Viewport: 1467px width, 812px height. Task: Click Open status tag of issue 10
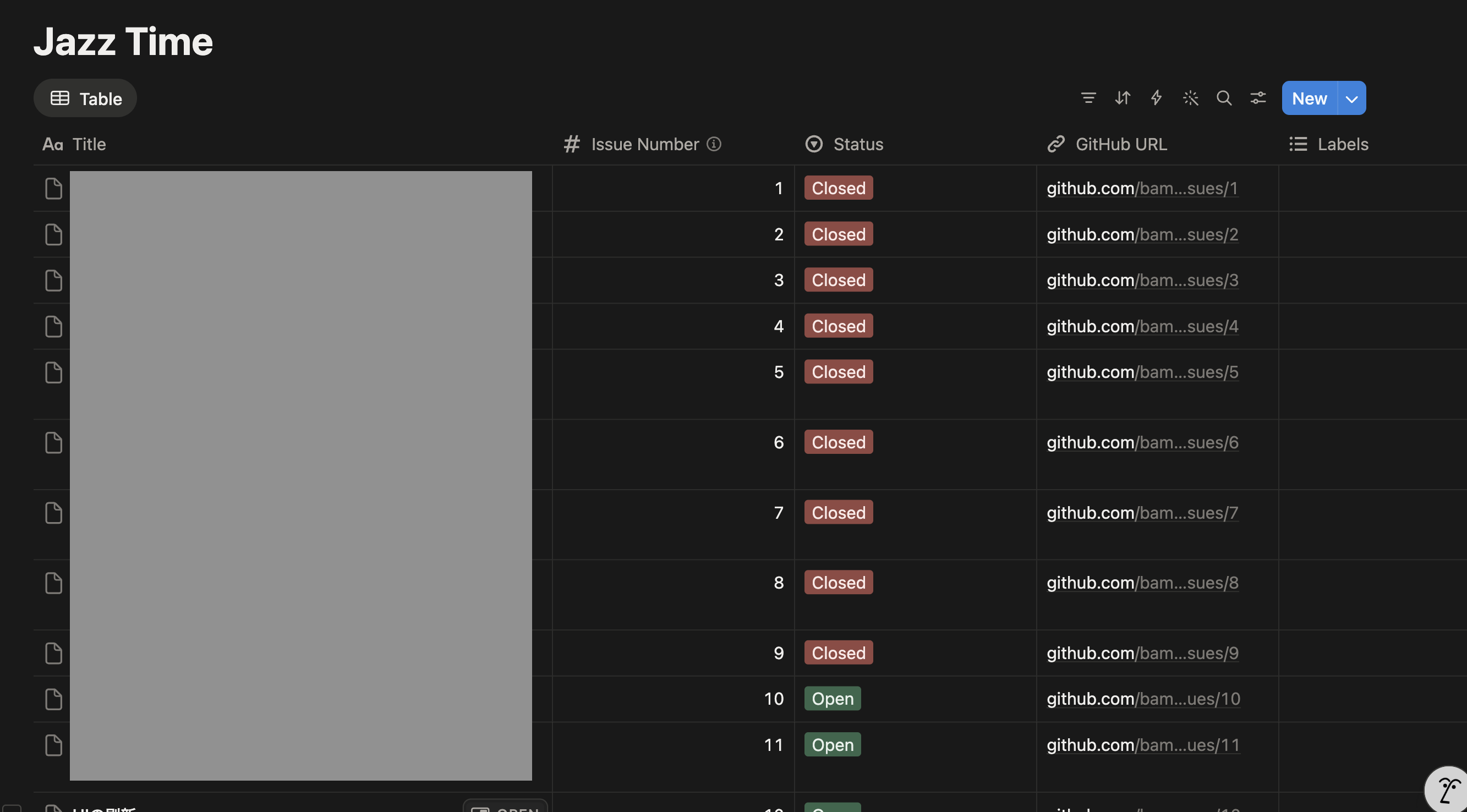coord(833,699)
